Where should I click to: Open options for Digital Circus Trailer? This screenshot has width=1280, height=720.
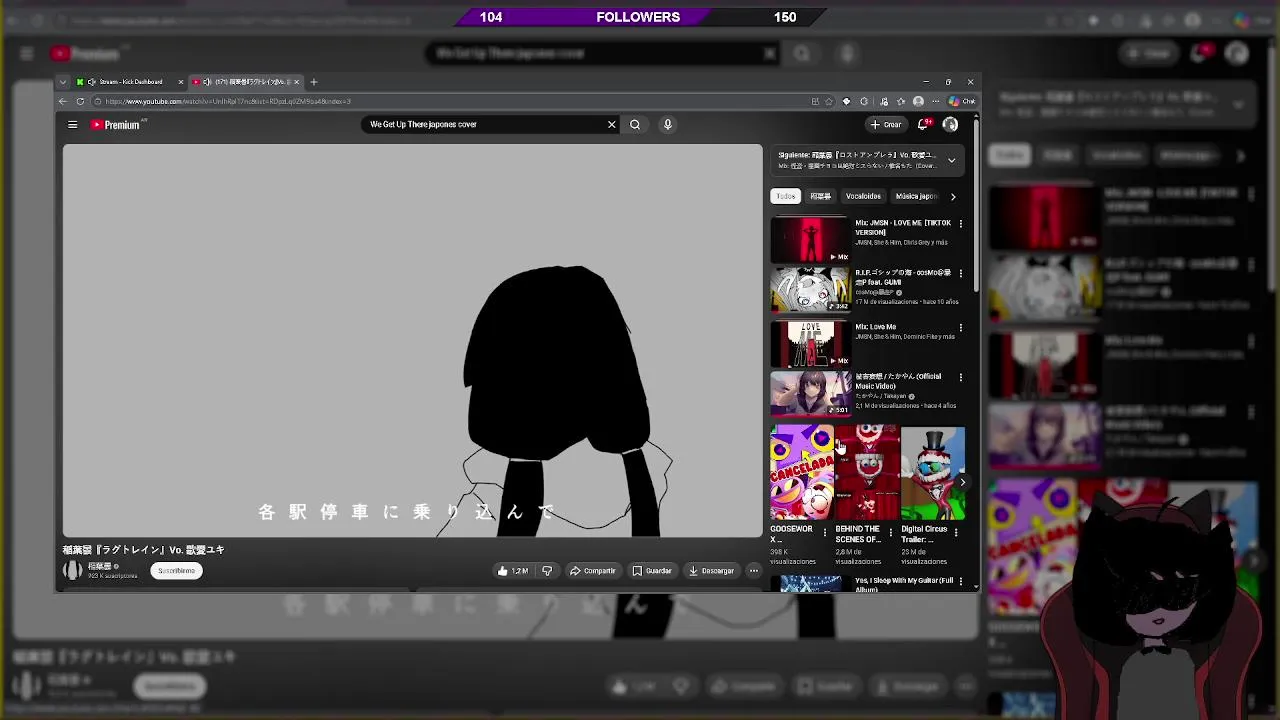click(x=956, y=533)
